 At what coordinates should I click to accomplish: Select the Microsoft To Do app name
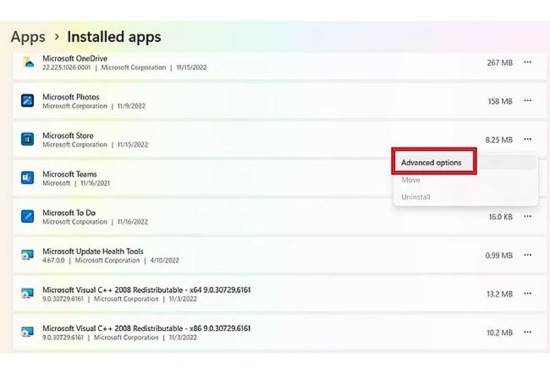click(x=69, y=213)
